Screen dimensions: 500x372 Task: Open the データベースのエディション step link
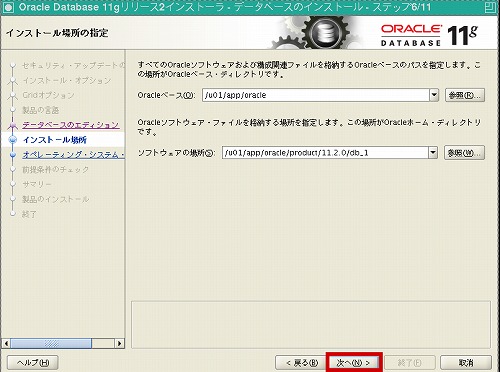[71, 125]
